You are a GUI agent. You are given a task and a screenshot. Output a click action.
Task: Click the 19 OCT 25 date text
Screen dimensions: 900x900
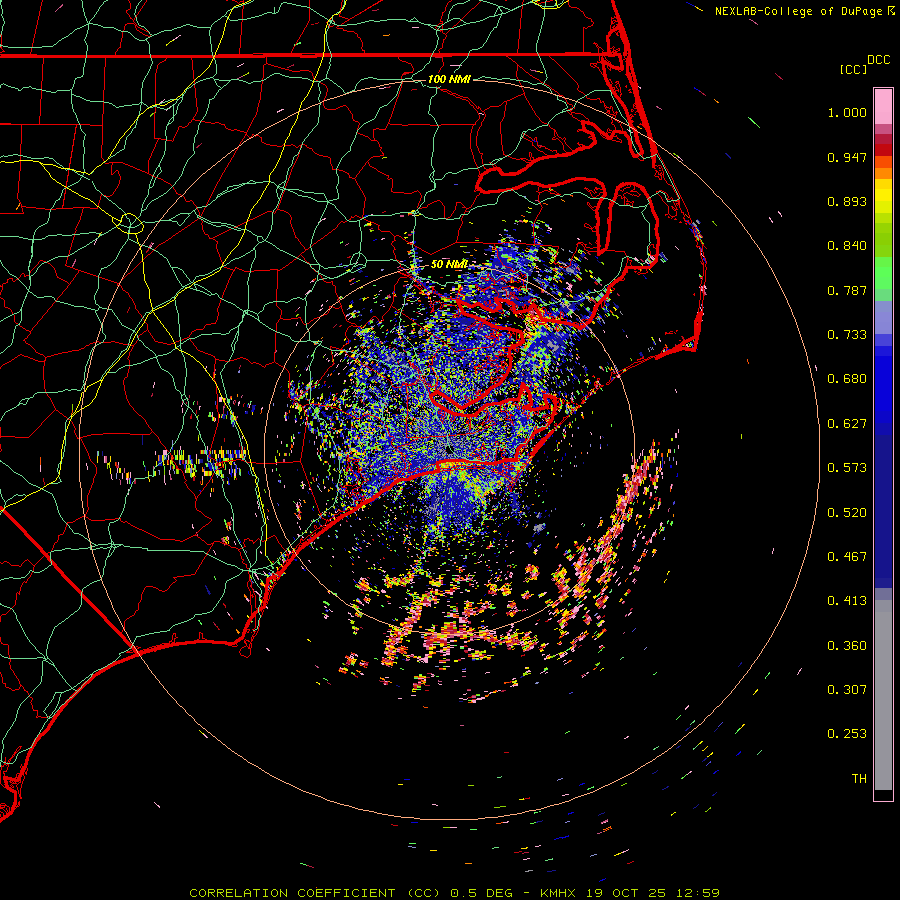(x=625, y=893)
